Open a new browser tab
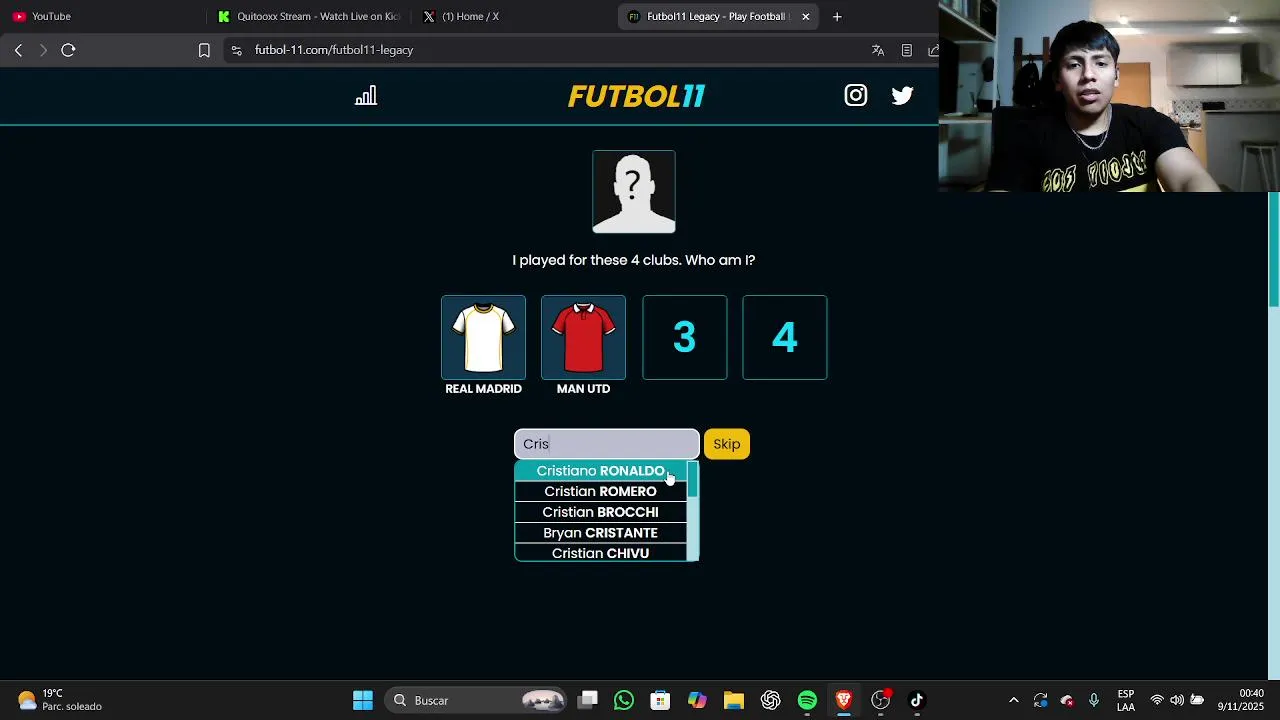The width and height of the screenshot is (1280, 720). point(837,16)
